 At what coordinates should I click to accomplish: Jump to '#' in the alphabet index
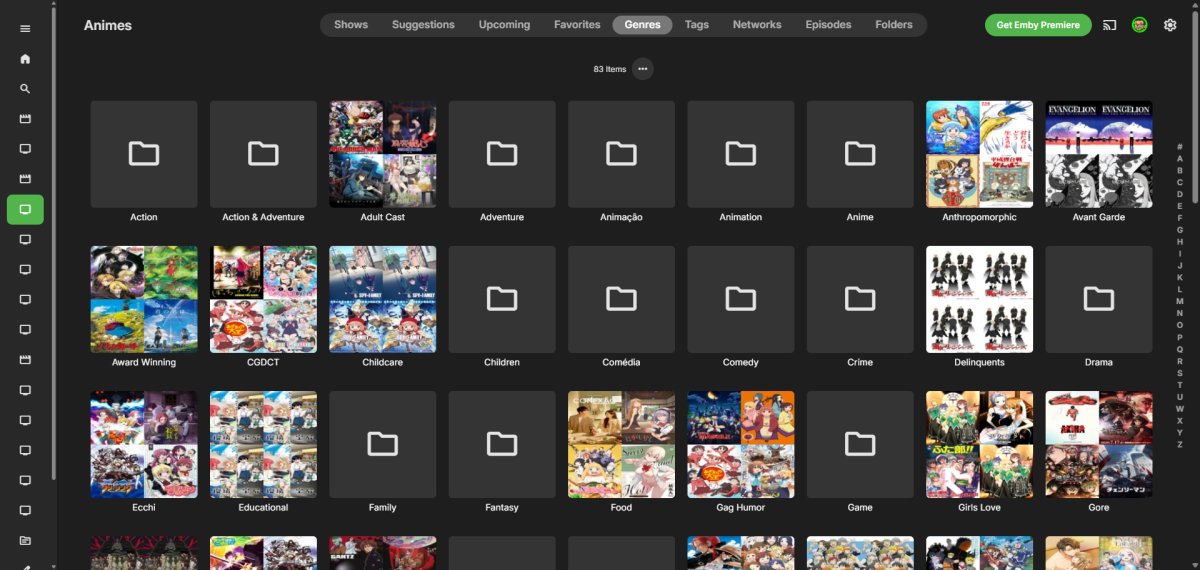(1180, 146)
